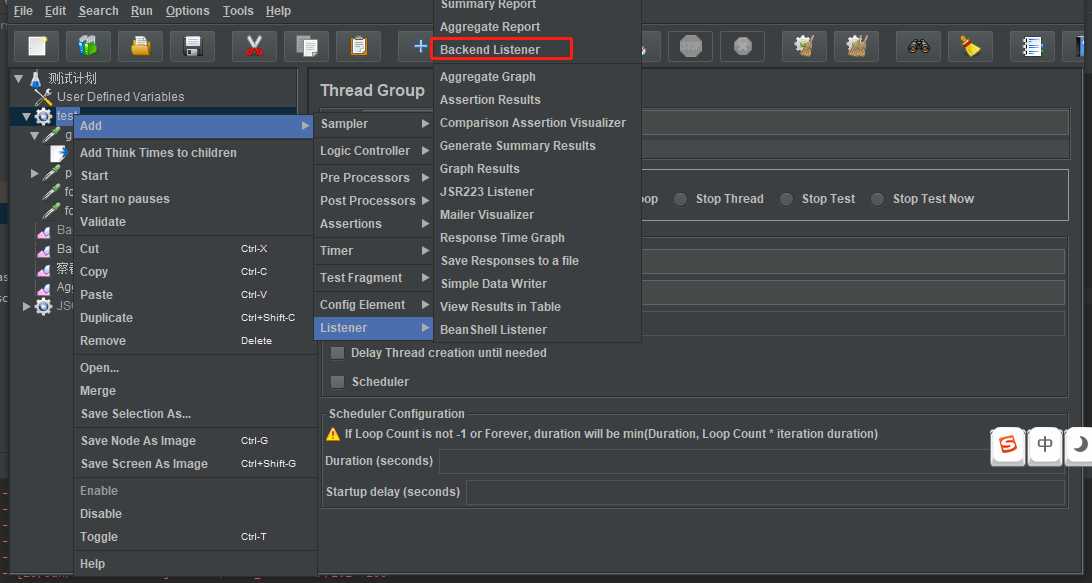Viewport: 1092px width, 583px height.
Task: Select the 测试计划 flask icon in tree
Action: click(36, 79)
